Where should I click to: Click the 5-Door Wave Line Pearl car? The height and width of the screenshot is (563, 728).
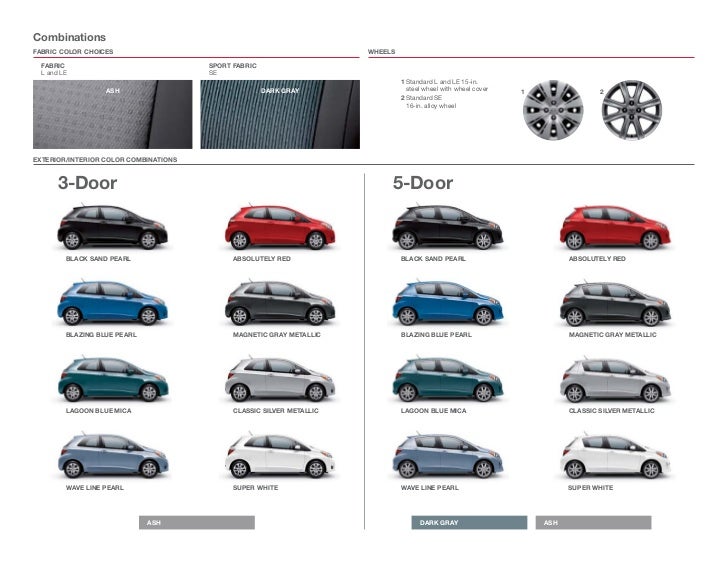coord(448,455)
